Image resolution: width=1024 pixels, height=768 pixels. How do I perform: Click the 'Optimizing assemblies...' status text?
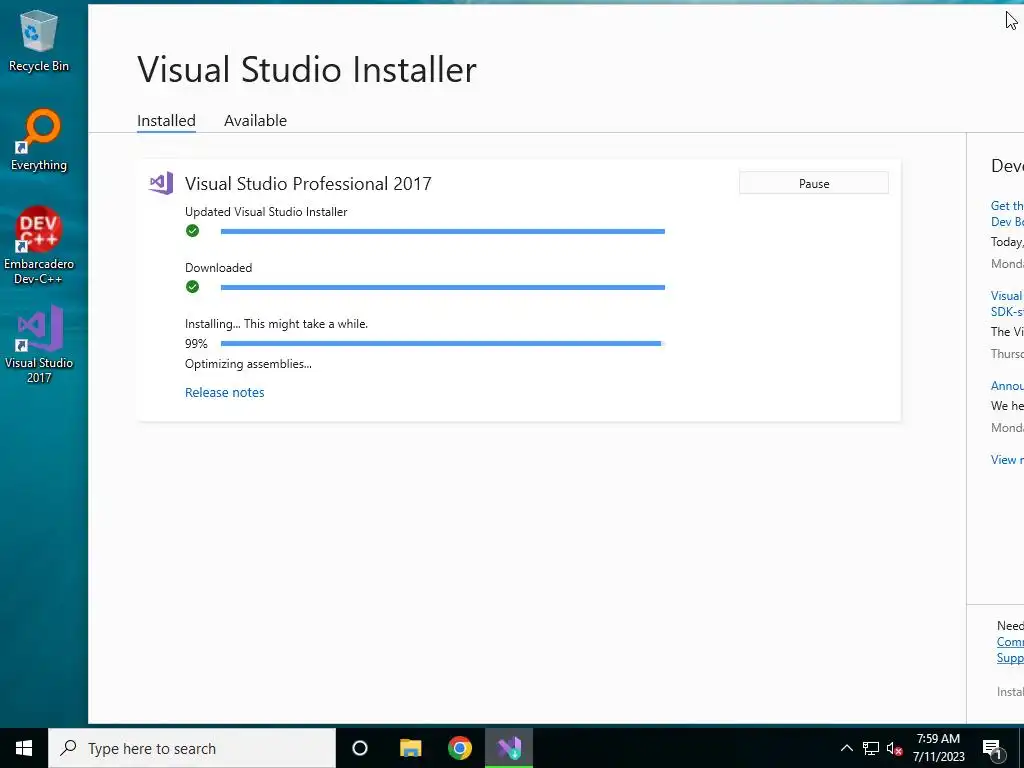tap(248, 364)
